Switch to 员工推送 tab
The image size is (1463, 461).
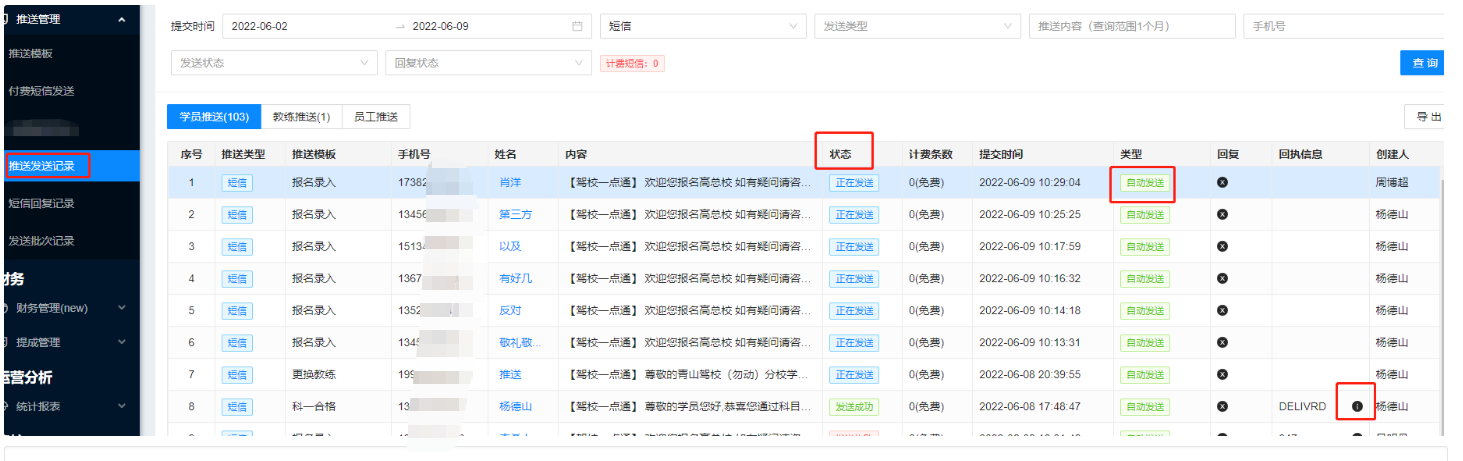[376, 117]
